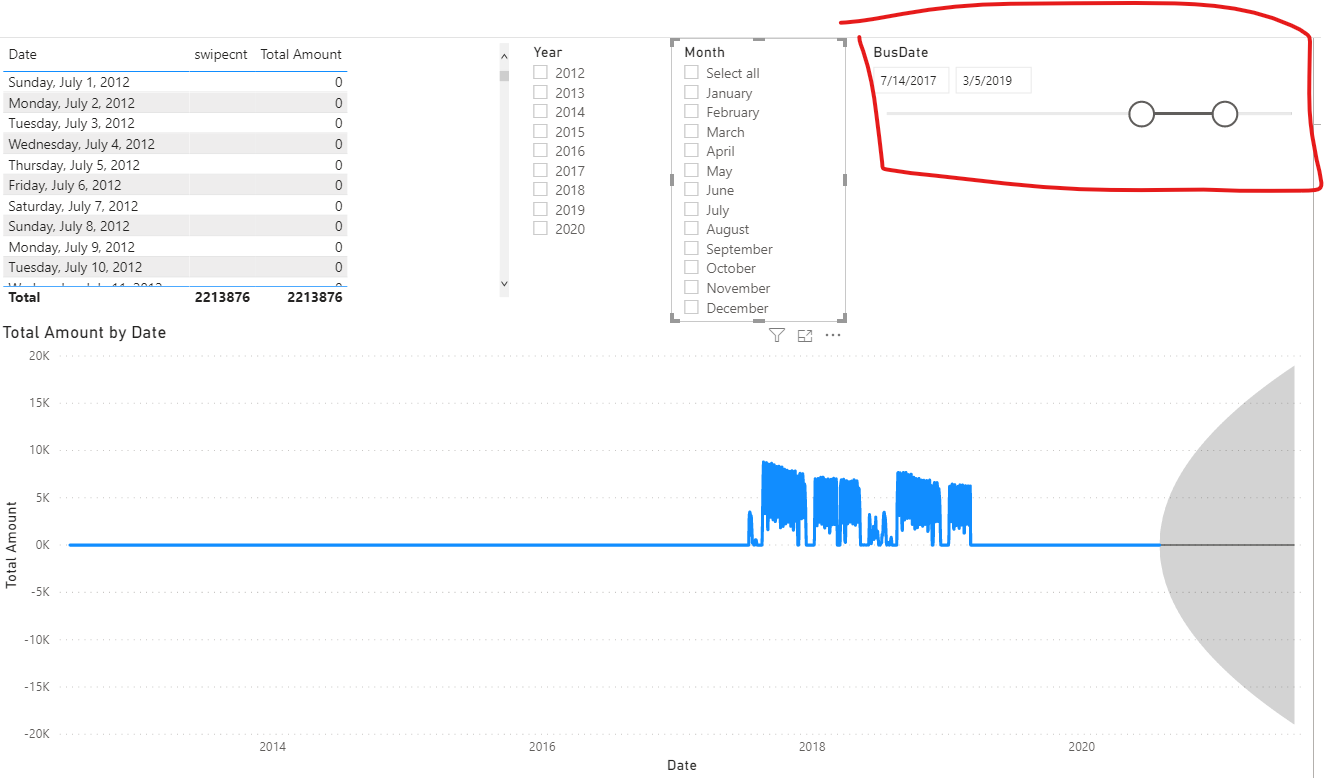Click the Total Amount by Date chart title

tap(85, 332)
